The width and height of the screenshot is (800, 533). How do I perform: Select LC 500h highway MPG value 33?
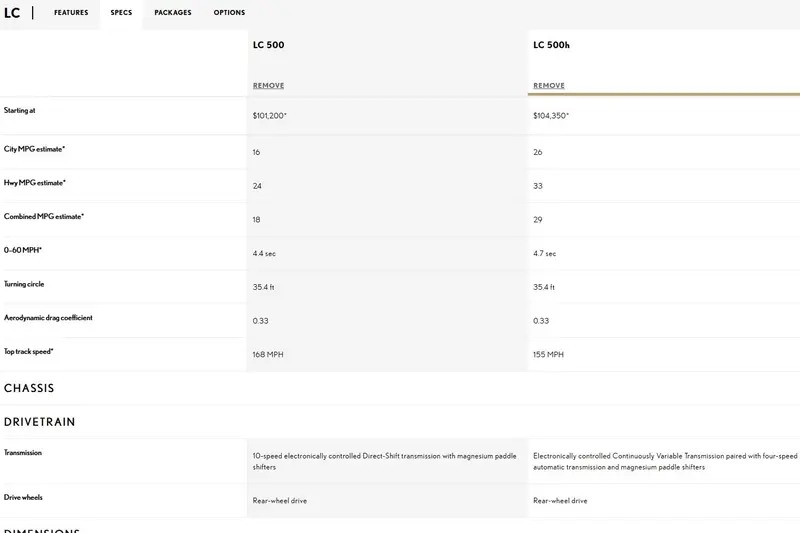(538, 186)
